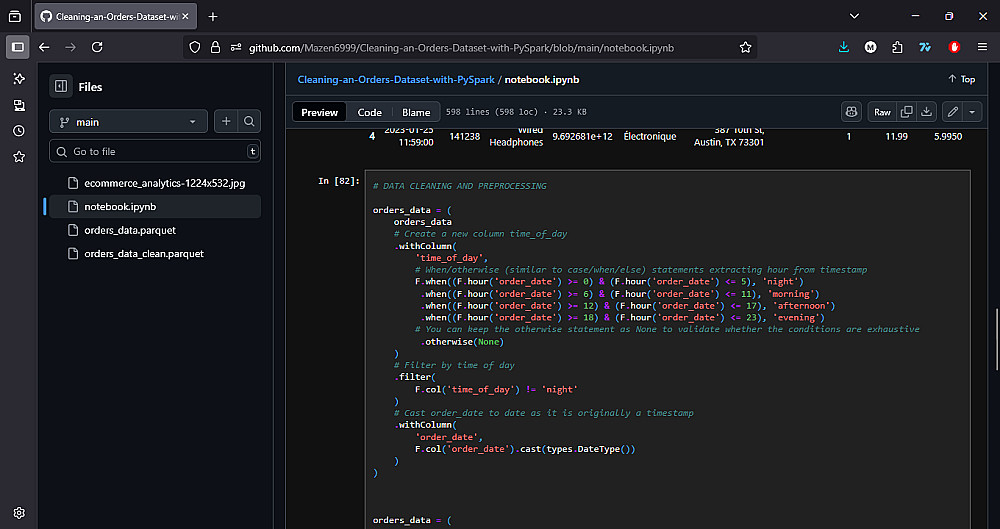Open Copilot for this file

click(x=851, y=112)
